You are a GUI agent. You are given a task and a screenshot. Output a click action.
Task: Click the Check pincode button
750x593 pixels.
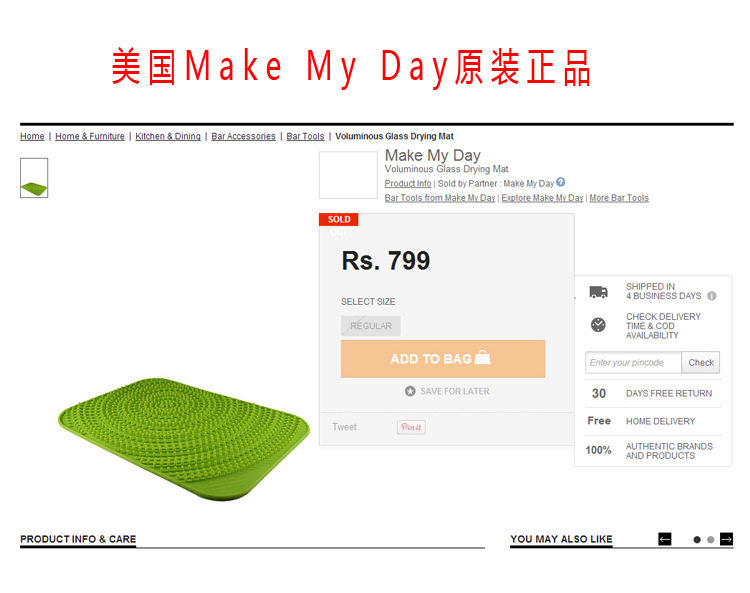click(x=701, y=362)
